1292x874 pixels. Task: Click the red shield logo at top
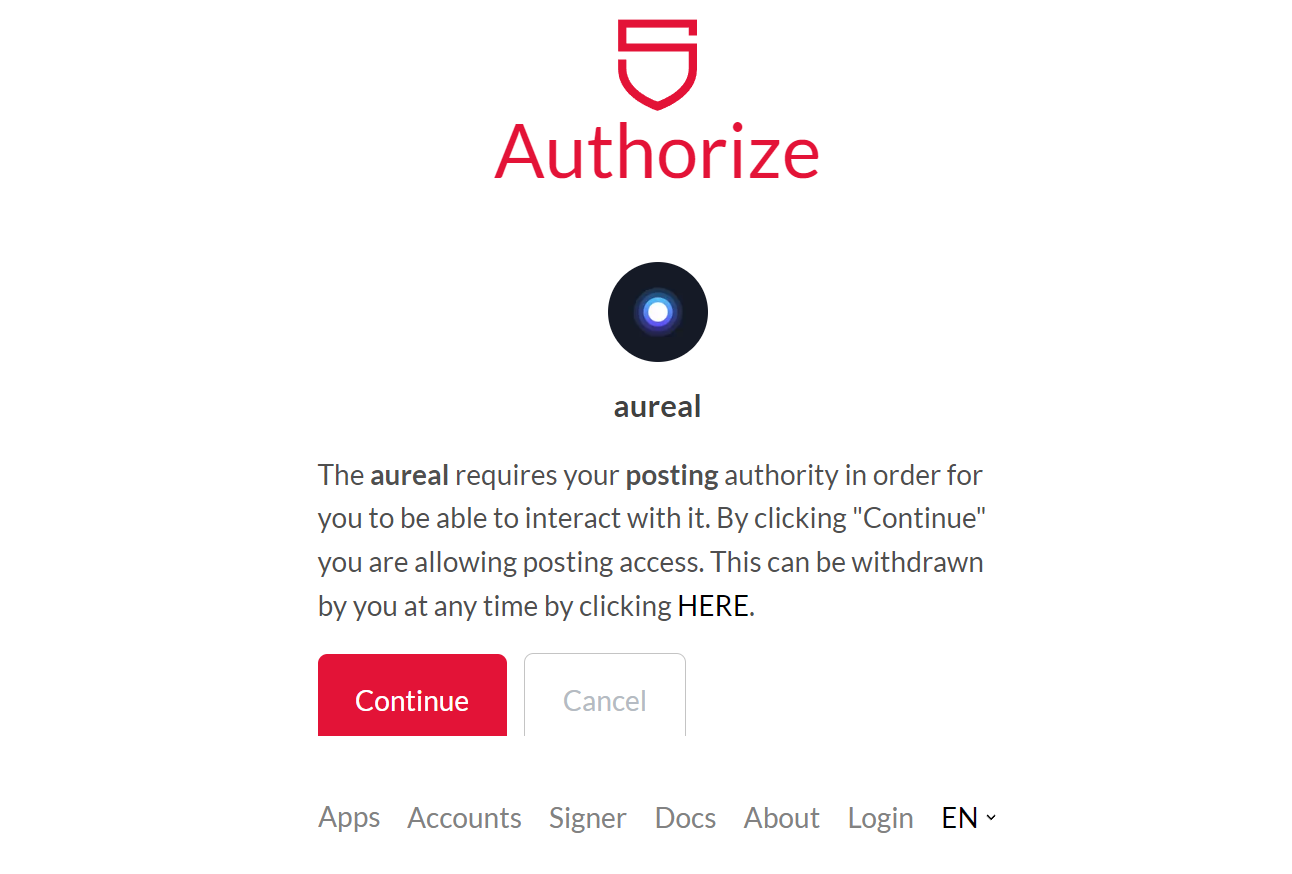click(x=657, y=64)
